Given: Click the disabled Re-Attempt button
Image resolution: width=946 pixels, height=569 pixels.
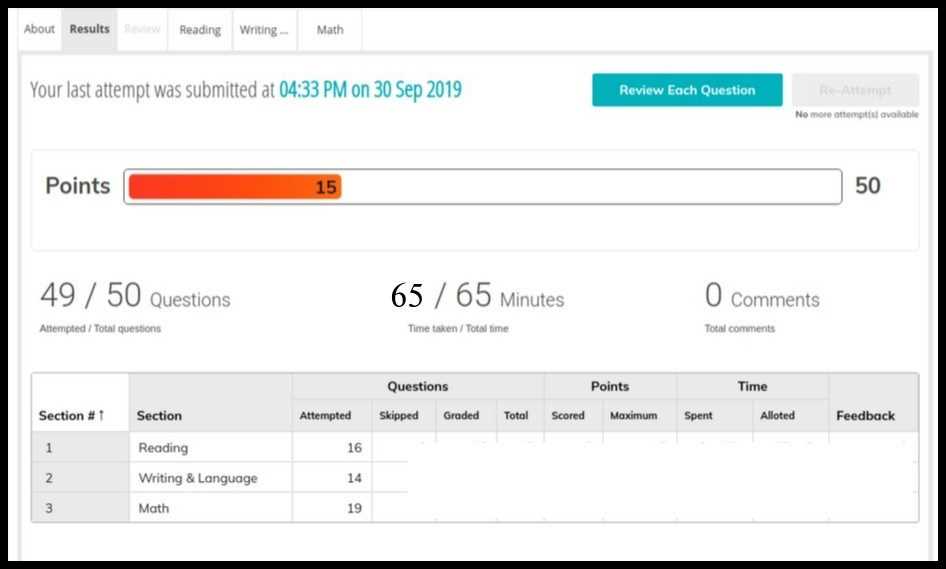Looking at the screenshot, I should (856, 90).
